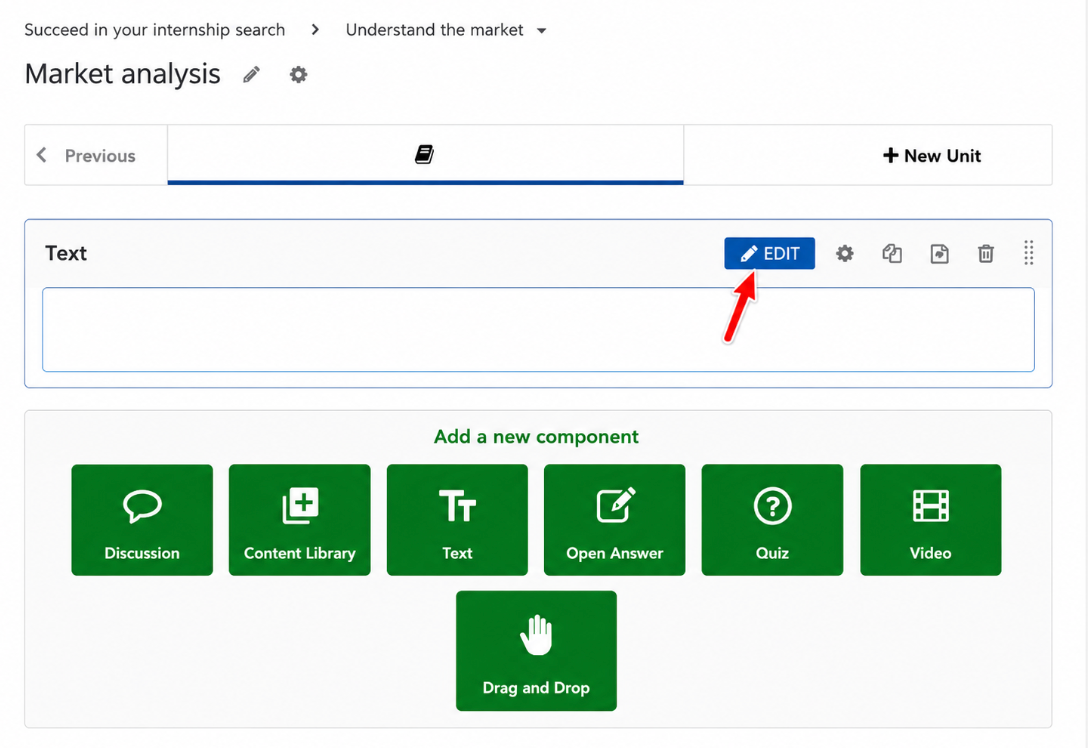
Task: Add a Content Library component
Action: [300, 520]
